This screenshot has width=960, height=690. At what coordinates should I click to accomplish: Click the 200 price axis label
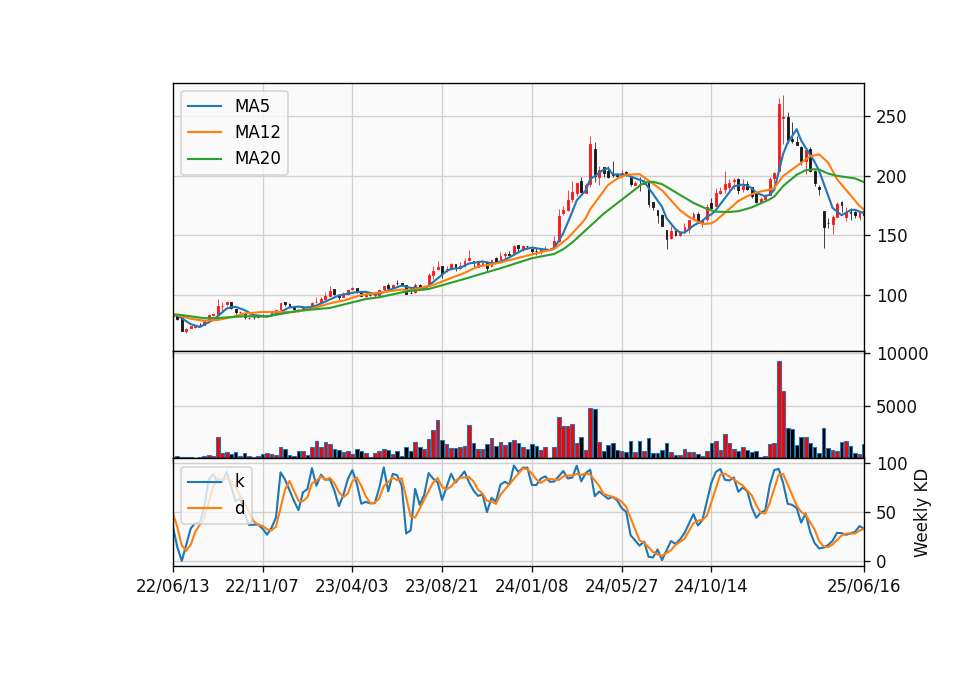click(x=891, y=177)
